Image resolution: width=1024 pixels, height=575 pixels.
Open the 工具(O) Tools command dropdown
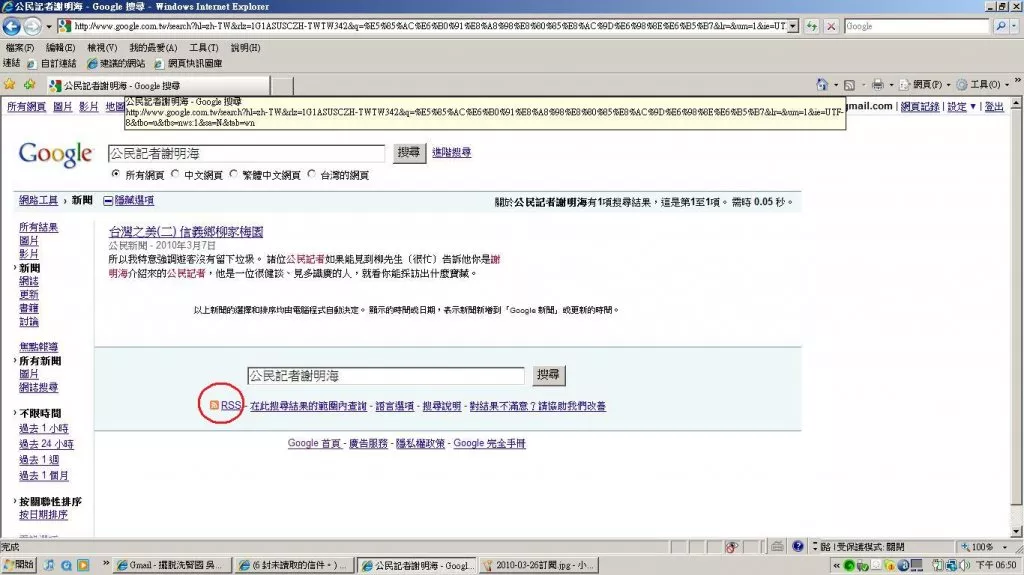pyautogui.click(x=983, y=85)
